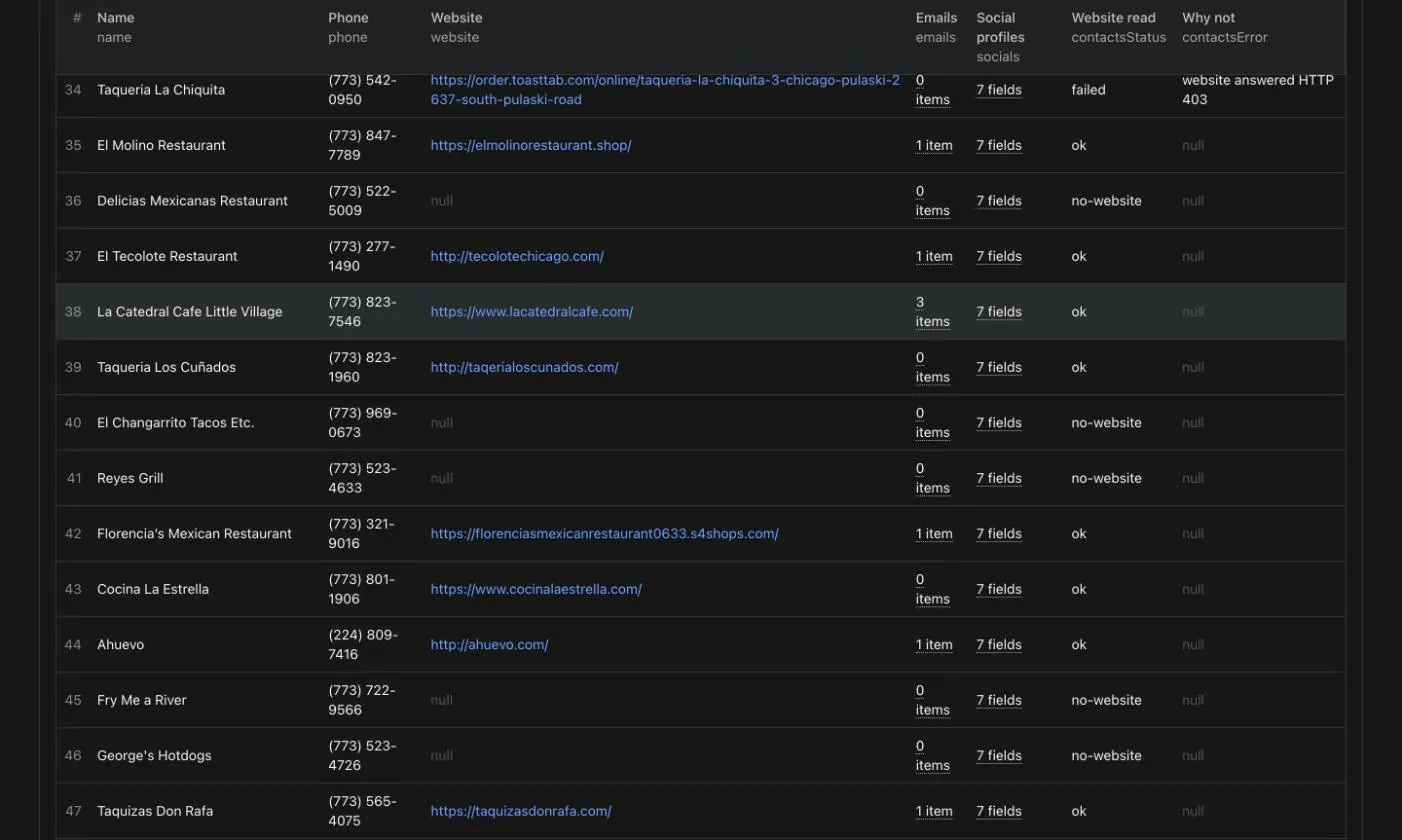Open taquizasdonrafa.com website link

[x=521, y=811]
